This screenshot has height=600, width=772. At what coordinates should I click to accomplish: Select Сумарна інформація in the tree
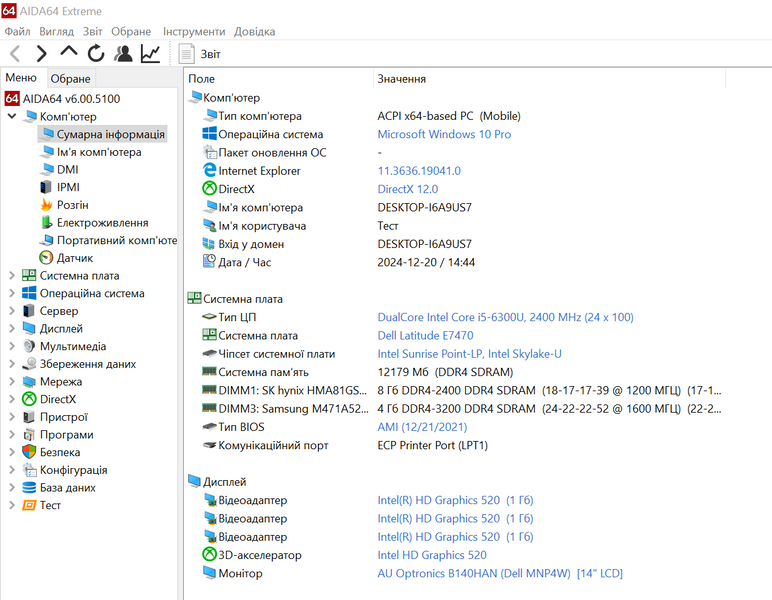[102, 134]
